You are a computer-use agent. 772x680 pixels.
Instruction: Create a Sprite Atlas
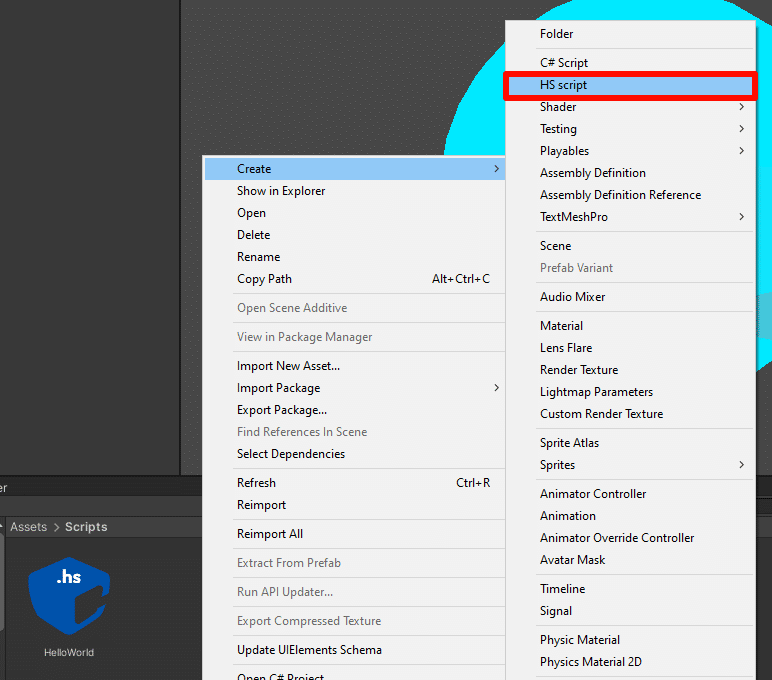pyautogui.click(x=630, y=443)
